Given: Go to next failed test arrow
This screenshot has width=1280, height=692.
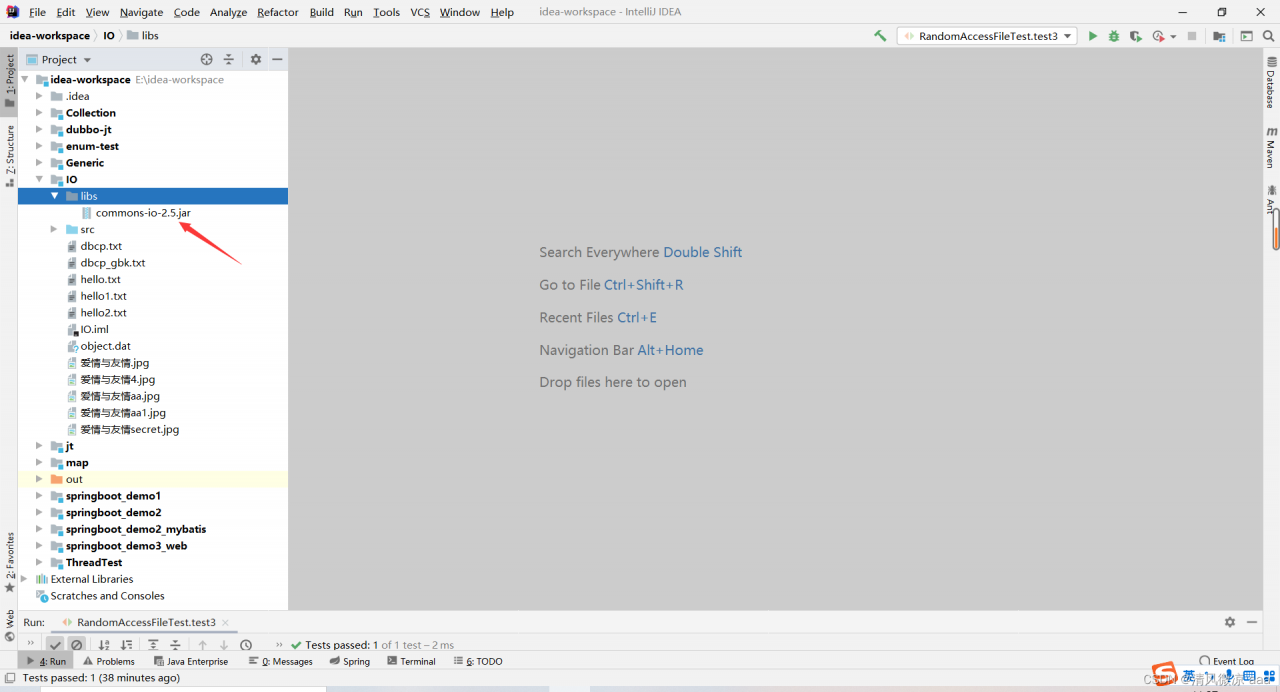Looking at the screenshot, I should [x=224, y=645].
